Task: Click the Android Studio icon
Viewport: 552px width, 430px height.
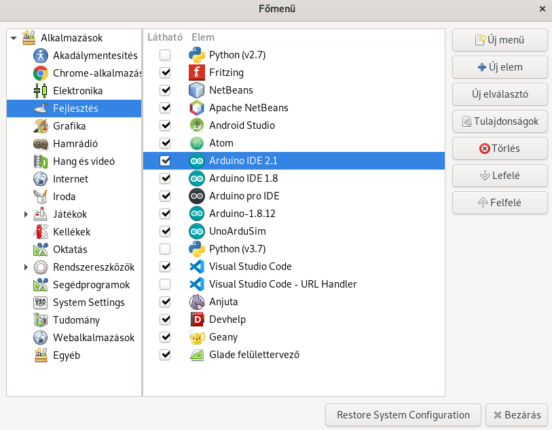Action: [196, 125]
